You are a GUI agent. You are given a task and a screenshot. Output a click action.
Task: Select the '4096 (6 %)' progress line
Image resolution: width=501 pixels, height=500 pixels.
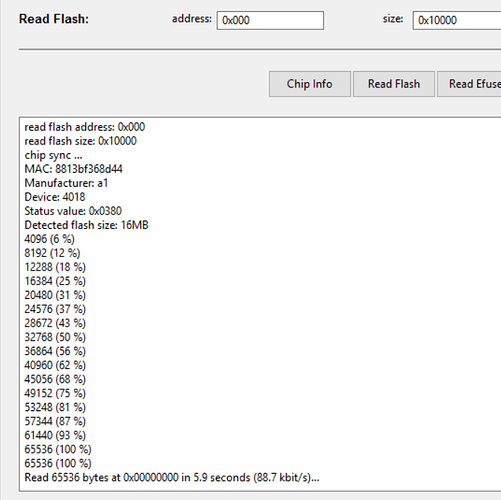[x=49, y=239]
